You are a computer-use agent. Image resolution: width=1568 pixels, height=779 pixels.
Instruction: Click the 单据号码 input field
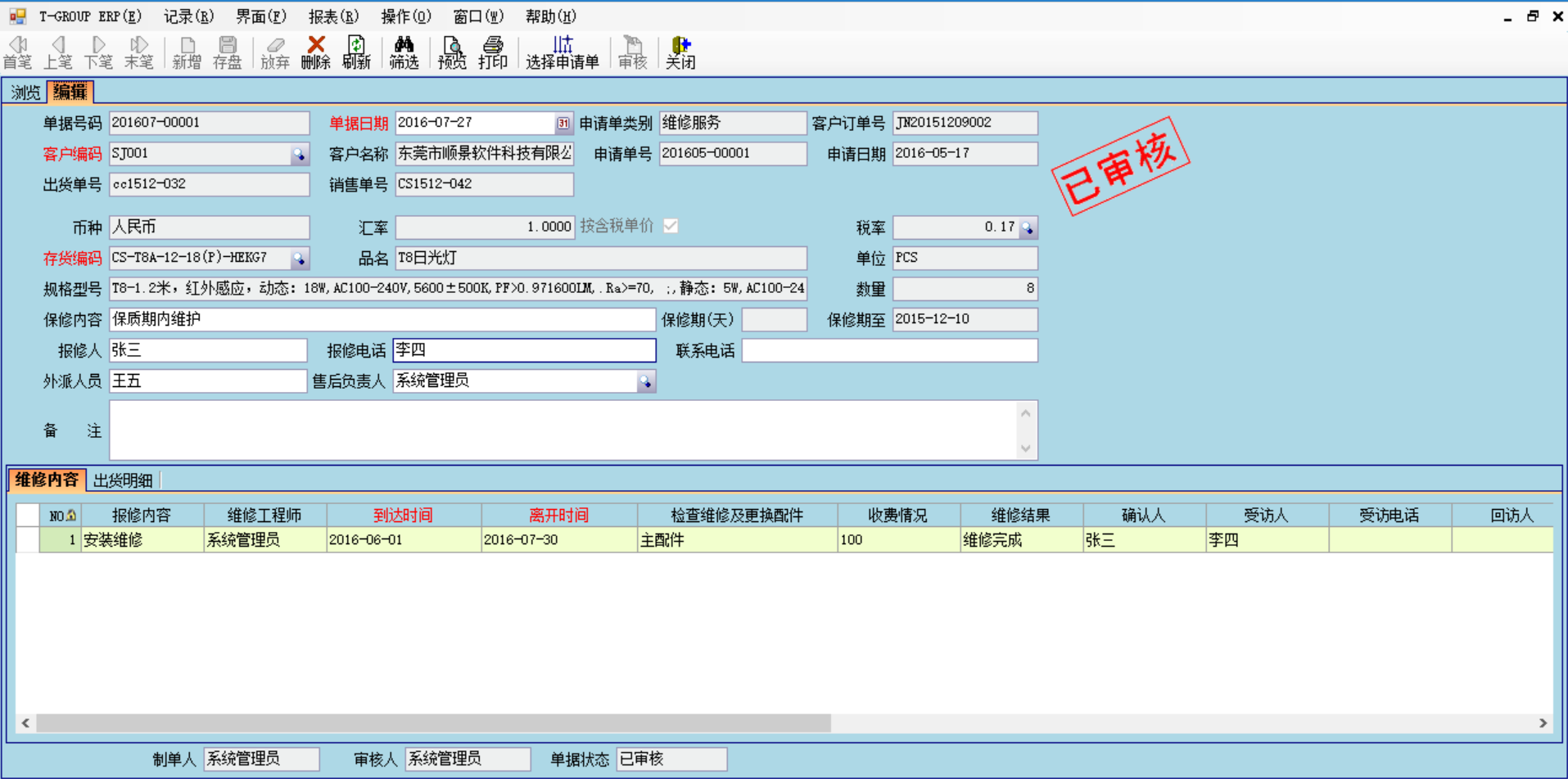pos(209,123)
